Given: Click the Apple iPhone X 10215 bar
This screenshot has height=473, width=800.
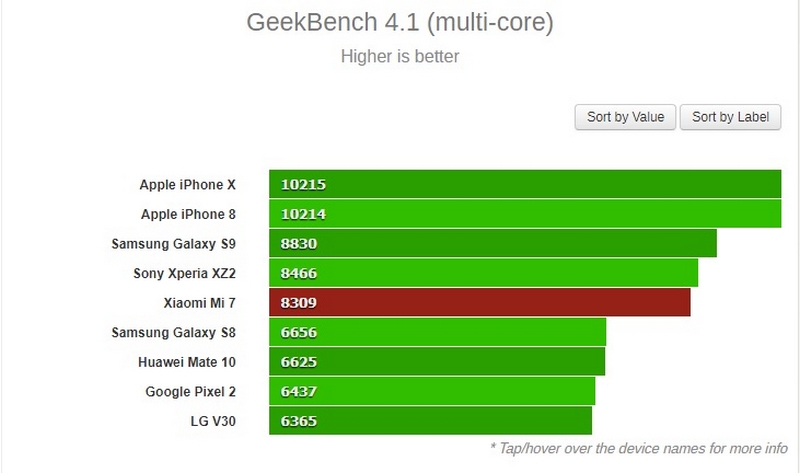Looking at the screenshot, I should pyautogui.click(x=524, y=185).
